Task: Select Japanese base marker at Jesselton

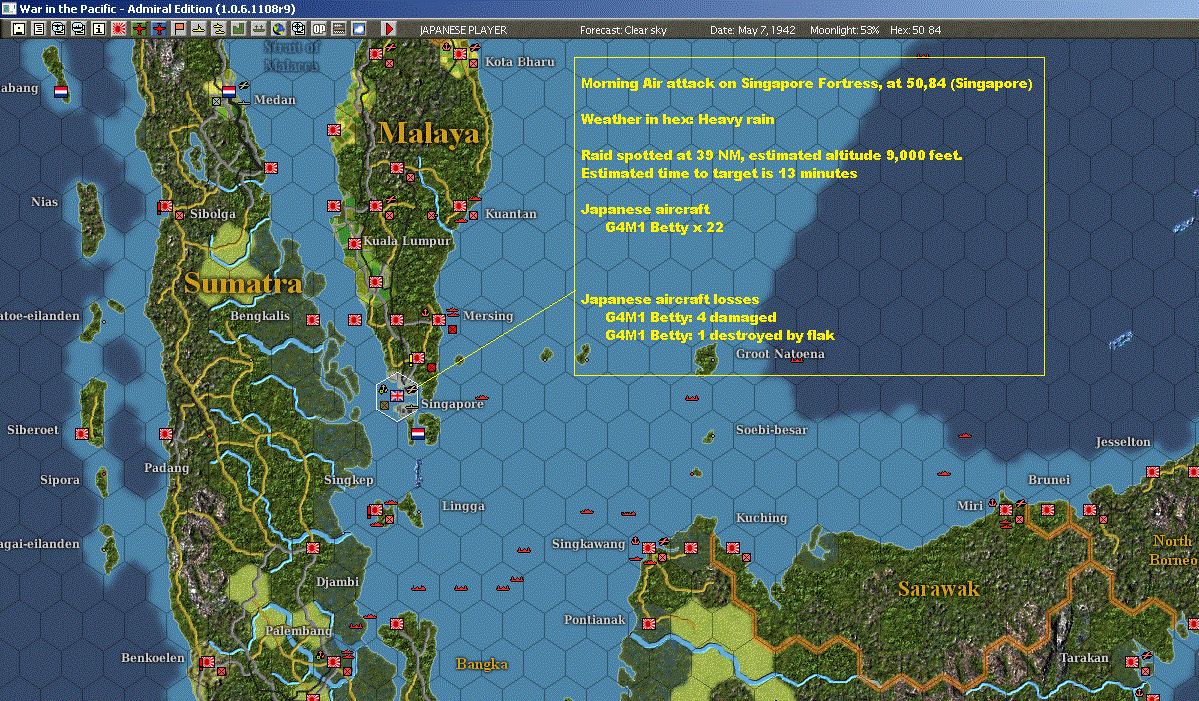Action: [x=1153, y=472]
